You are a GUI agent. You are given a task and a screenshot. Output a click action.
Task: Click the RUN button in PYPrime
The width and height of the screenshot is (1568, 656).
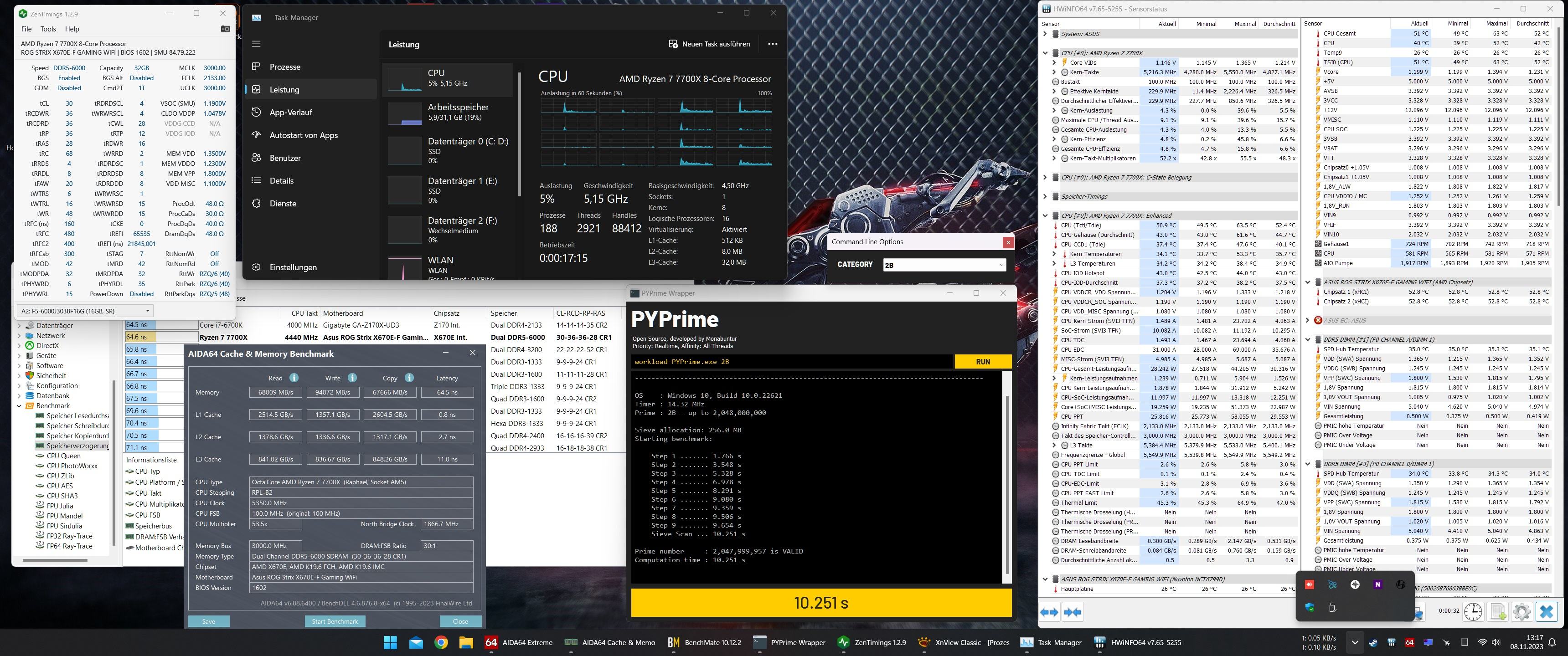(982, 361)
